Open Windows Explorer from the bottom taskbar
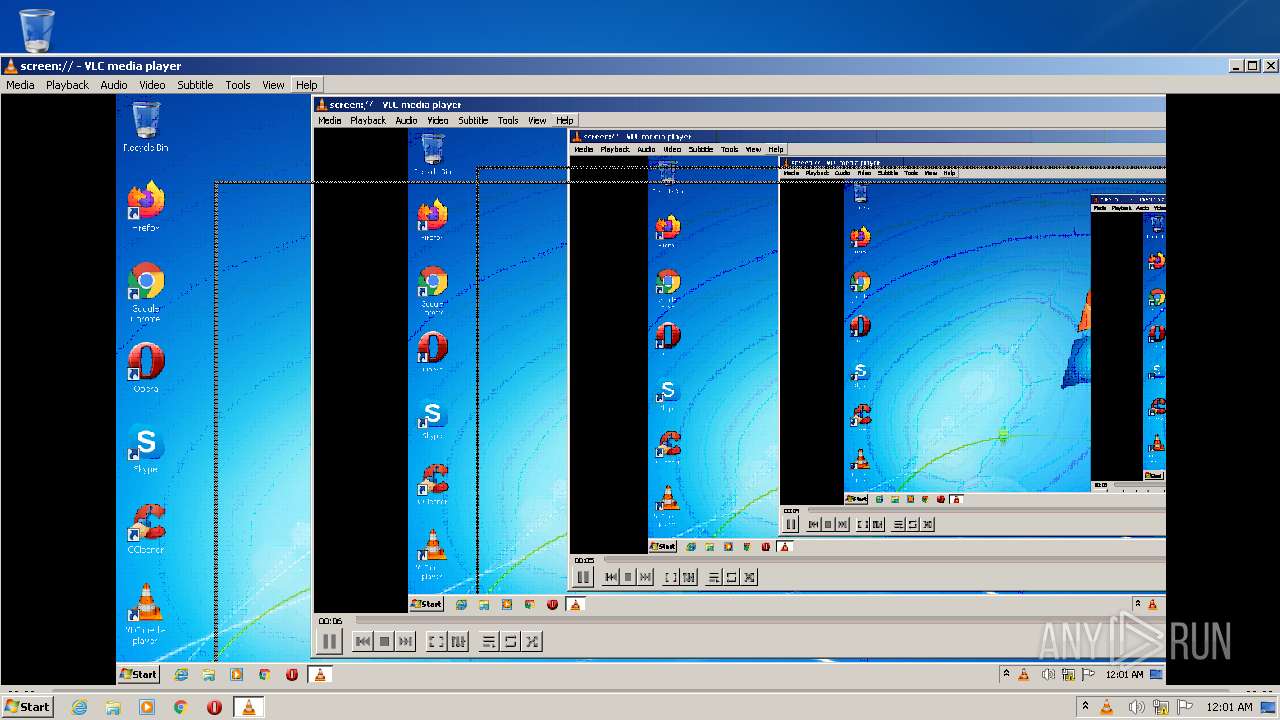 (113, 707)
